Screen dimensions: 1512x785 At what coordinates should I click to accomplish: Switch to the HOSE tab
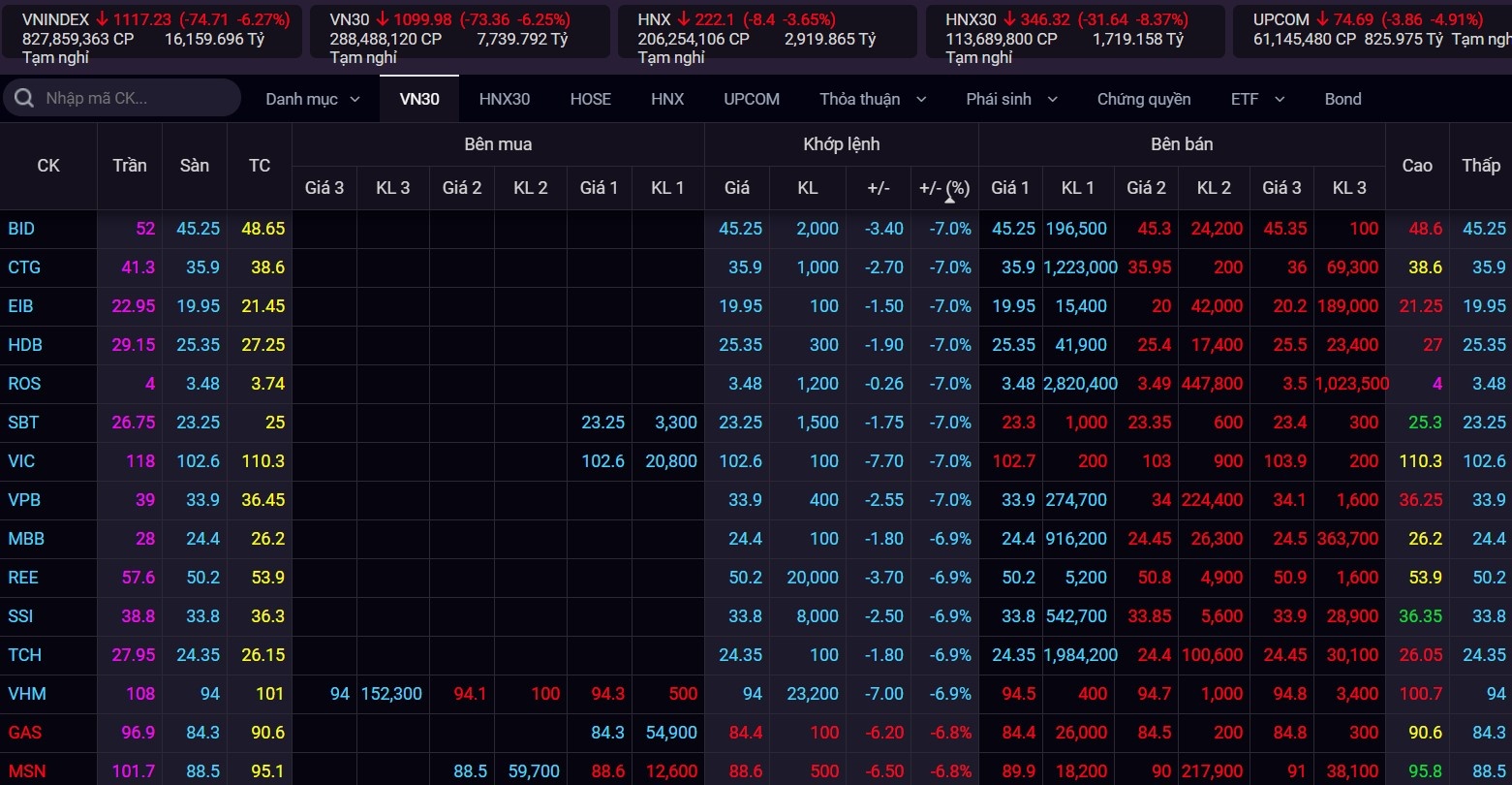point(590,99)
